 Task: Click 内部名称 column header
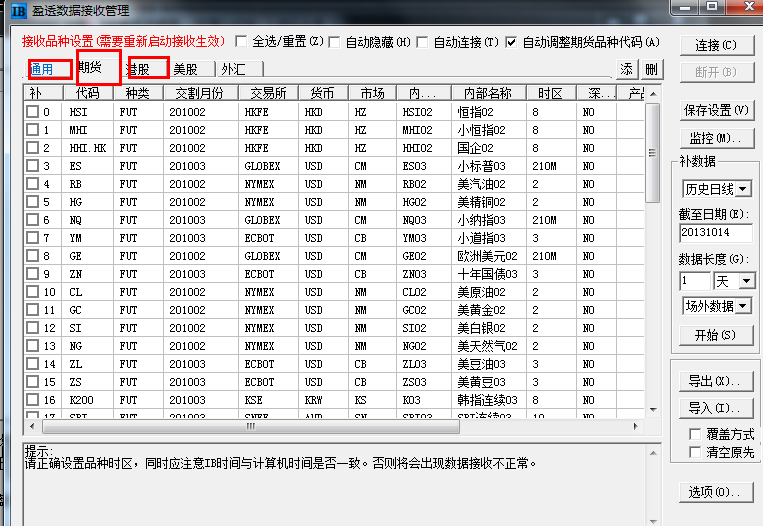tap(489, 92)
